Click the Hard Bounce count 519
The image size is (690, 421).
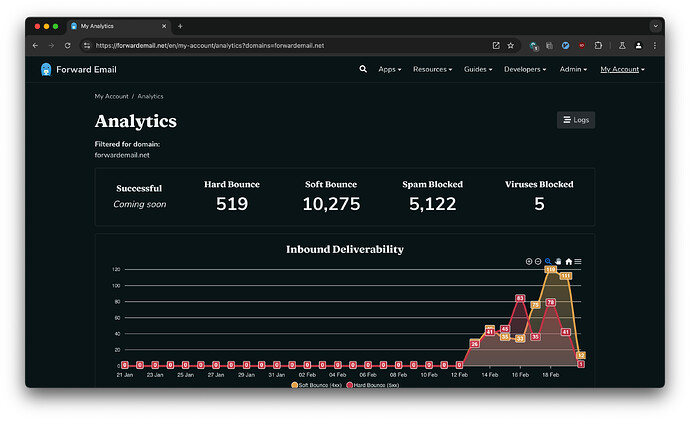[x=232, y=204]
